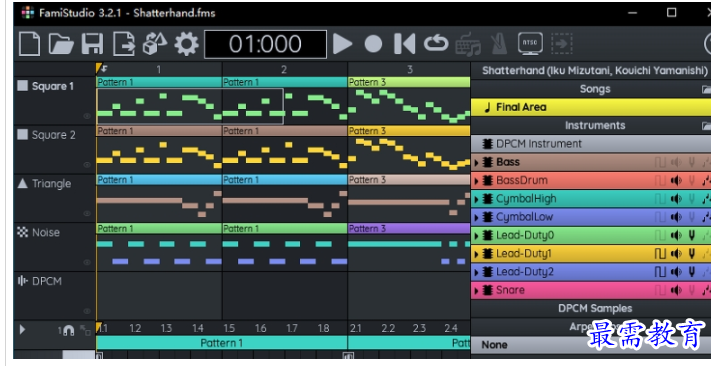Toggle Triangle ghost notes eye
Image resolution: width=711 pixels, height=366 pixels.
(88, 214)
